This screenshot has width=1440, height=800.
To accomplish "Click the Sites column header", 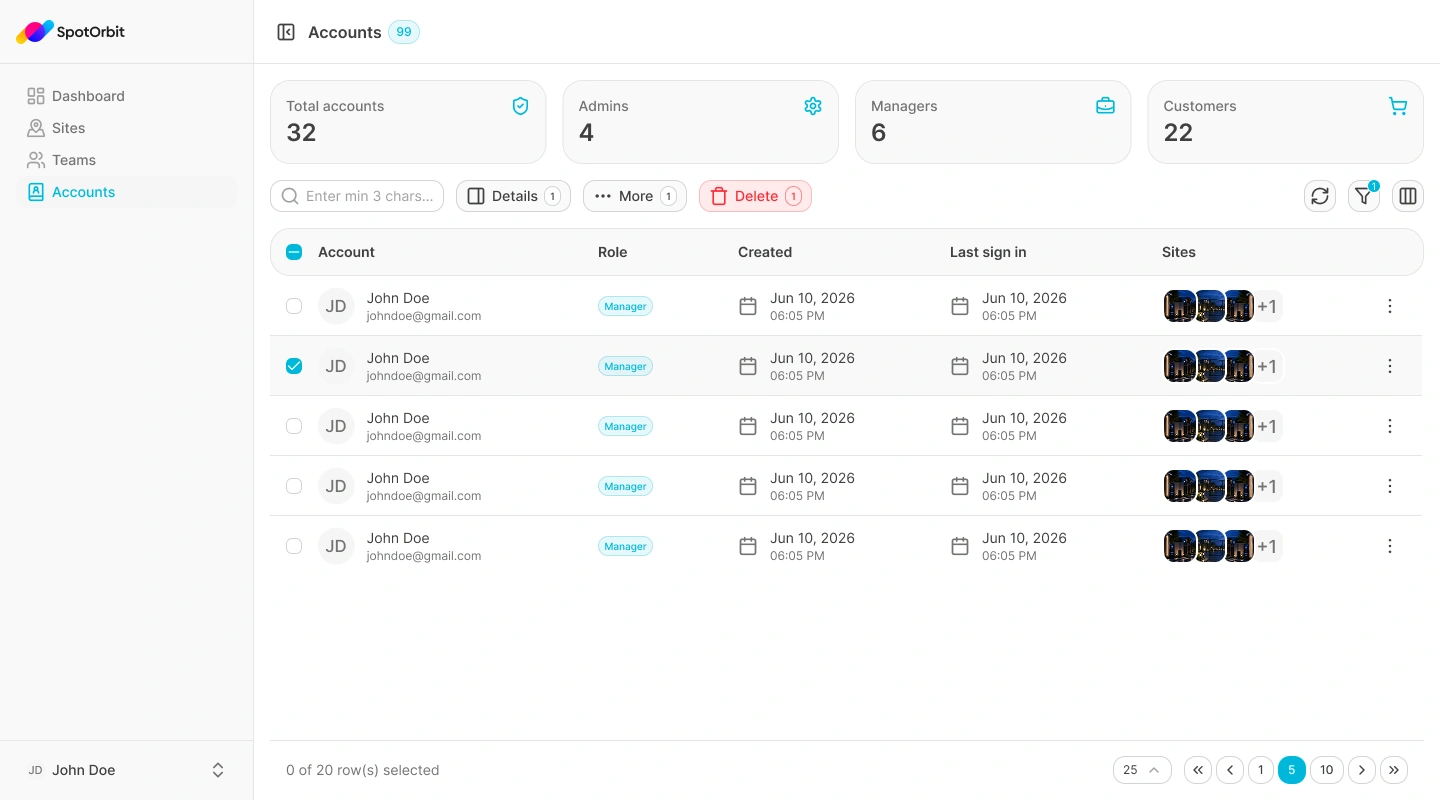I will (1179, 252).
